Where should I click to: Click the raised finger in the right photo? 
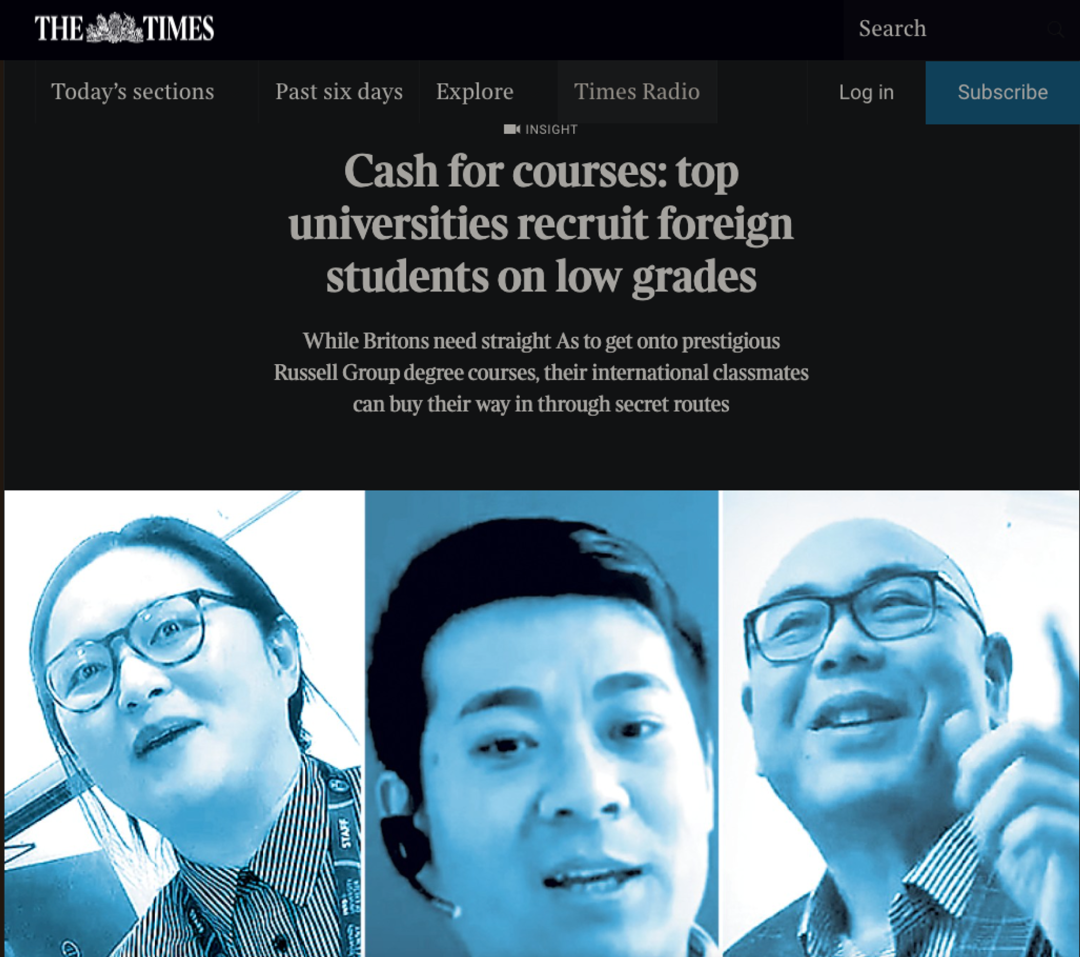click(x=1057, y=653)
